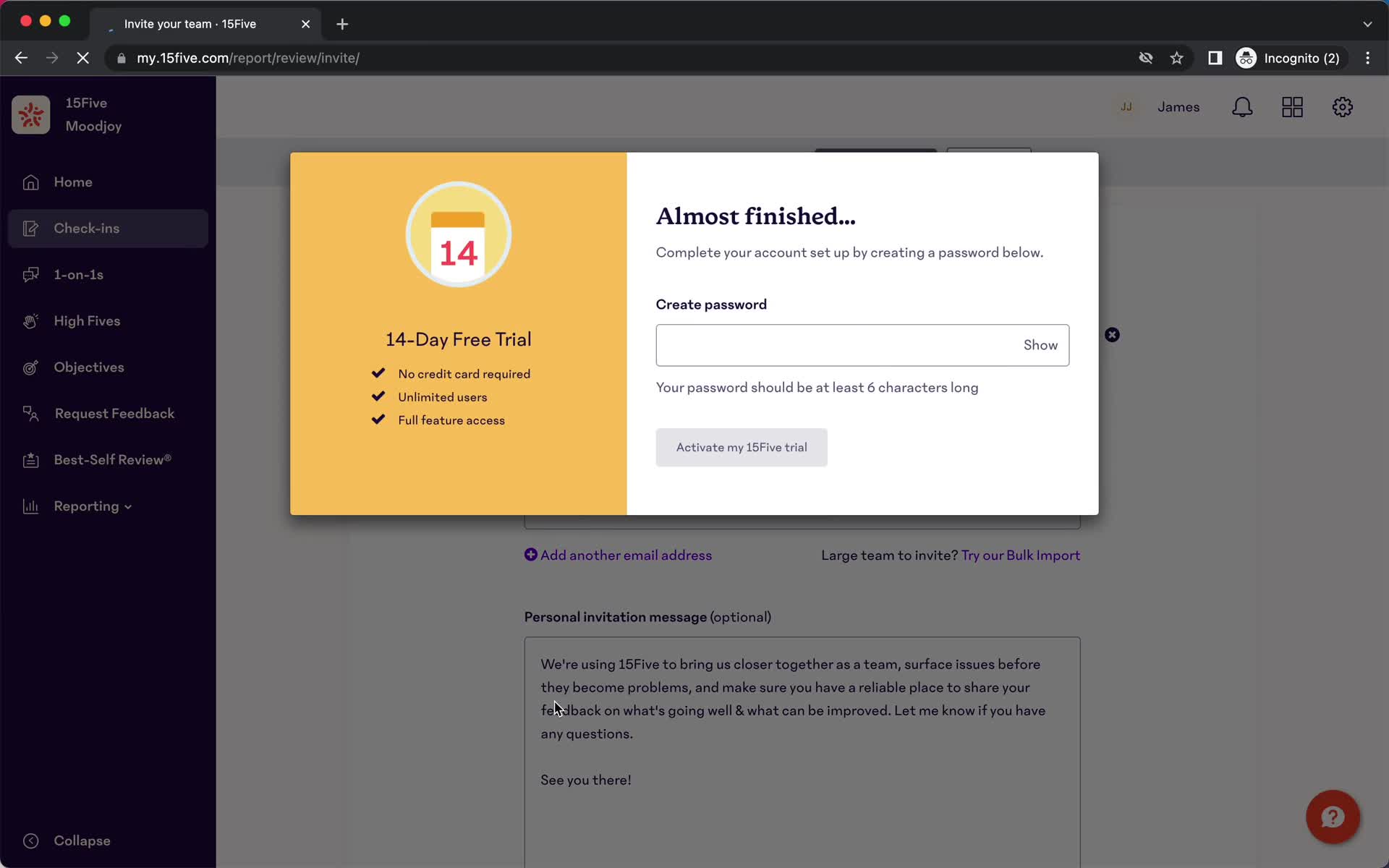Click the Home sidebar icon
1389x868 pixels.
(x=30, y=182)
